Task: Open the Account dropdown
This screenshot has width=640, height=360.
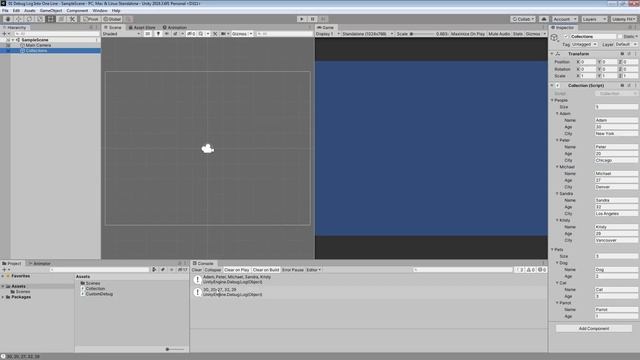Action: pos(564,19)
